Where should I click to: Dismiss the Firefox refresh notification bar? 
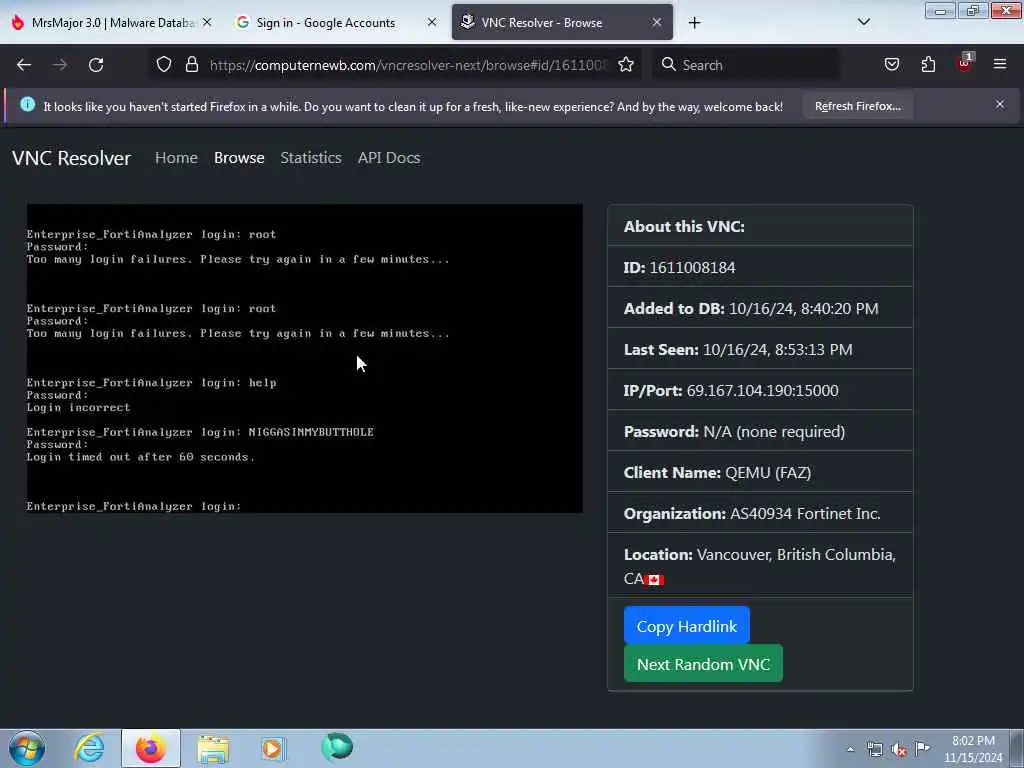[x=1000, y=104]
